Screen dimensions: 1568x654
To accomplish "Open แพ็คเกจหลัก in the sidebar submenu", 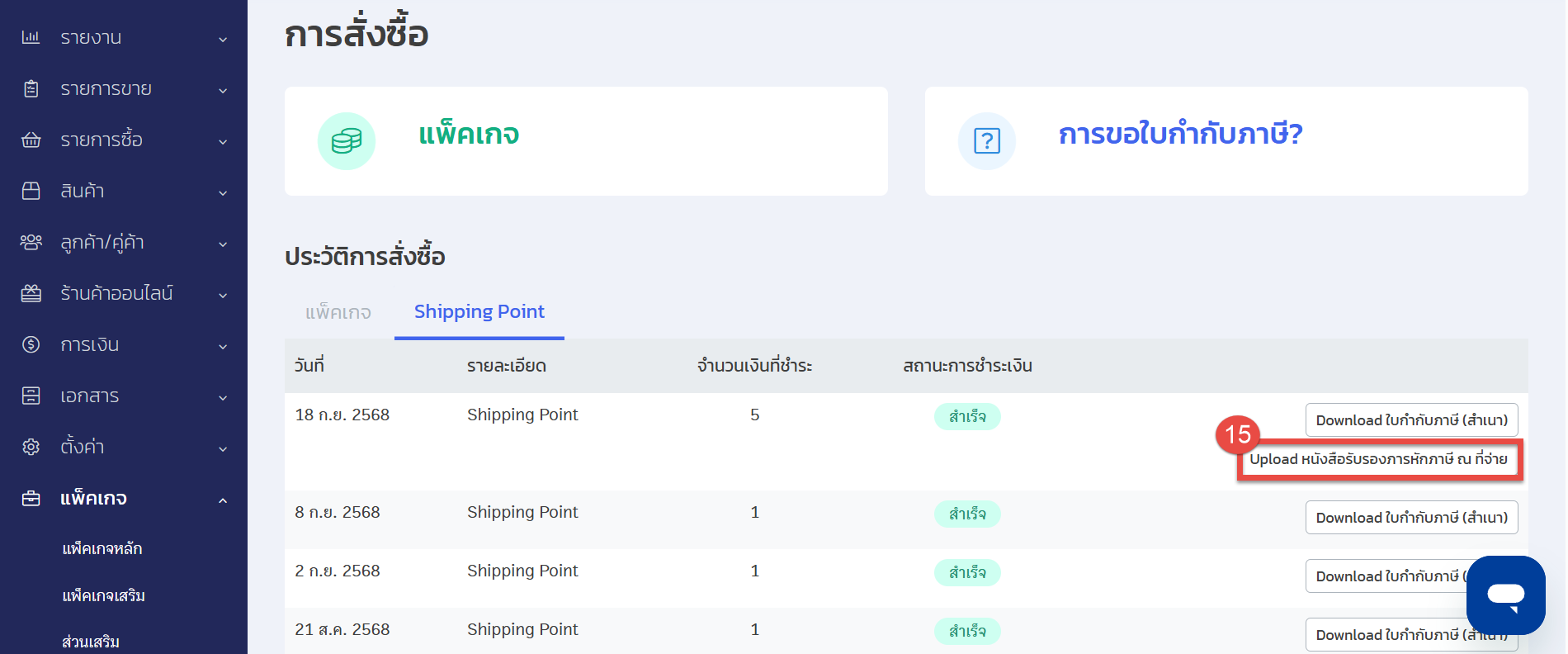I will click(x=102, y=548).
